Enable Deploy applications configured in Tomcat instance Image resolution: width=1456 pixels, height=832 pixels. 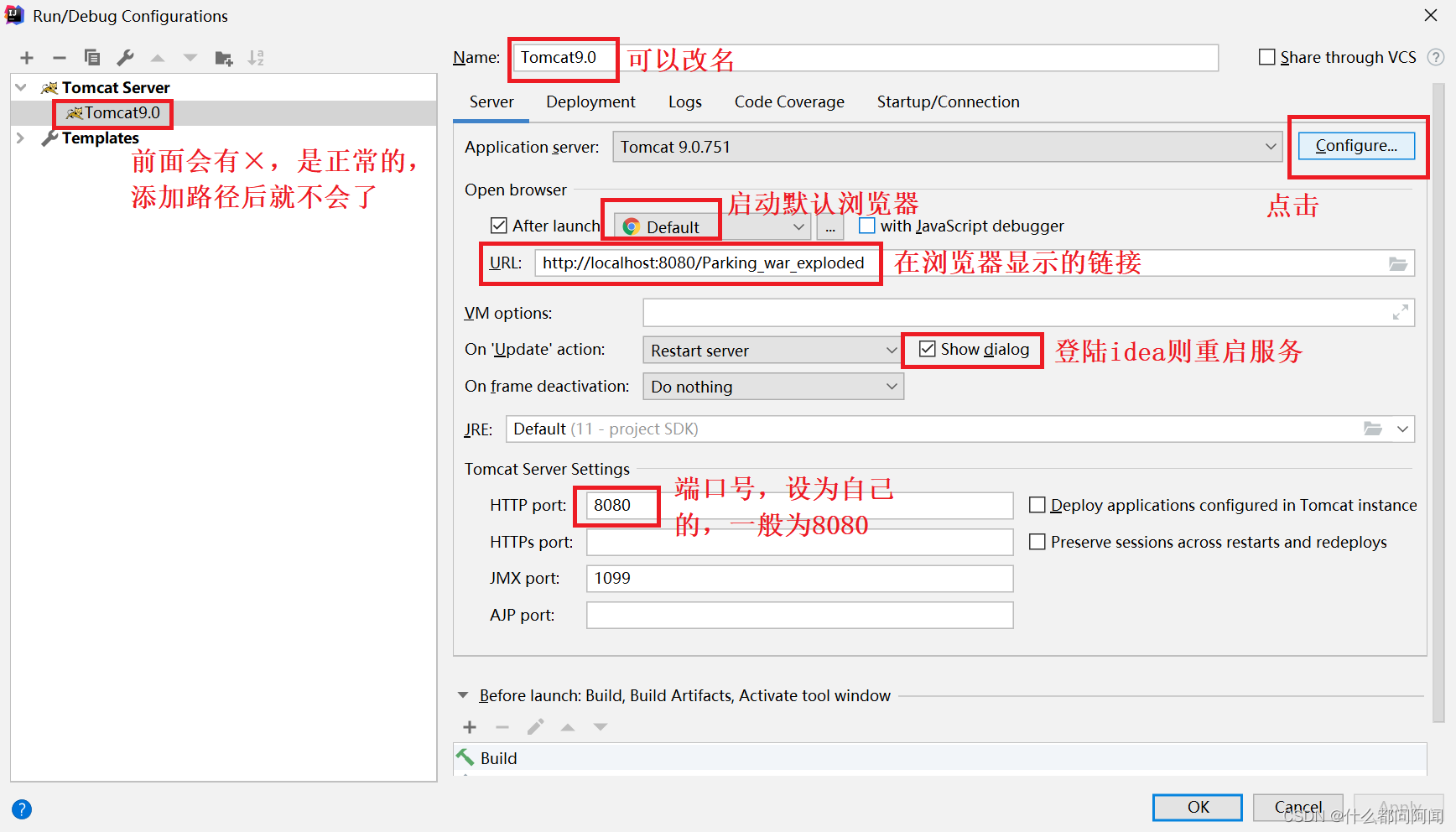point(1037,505)
